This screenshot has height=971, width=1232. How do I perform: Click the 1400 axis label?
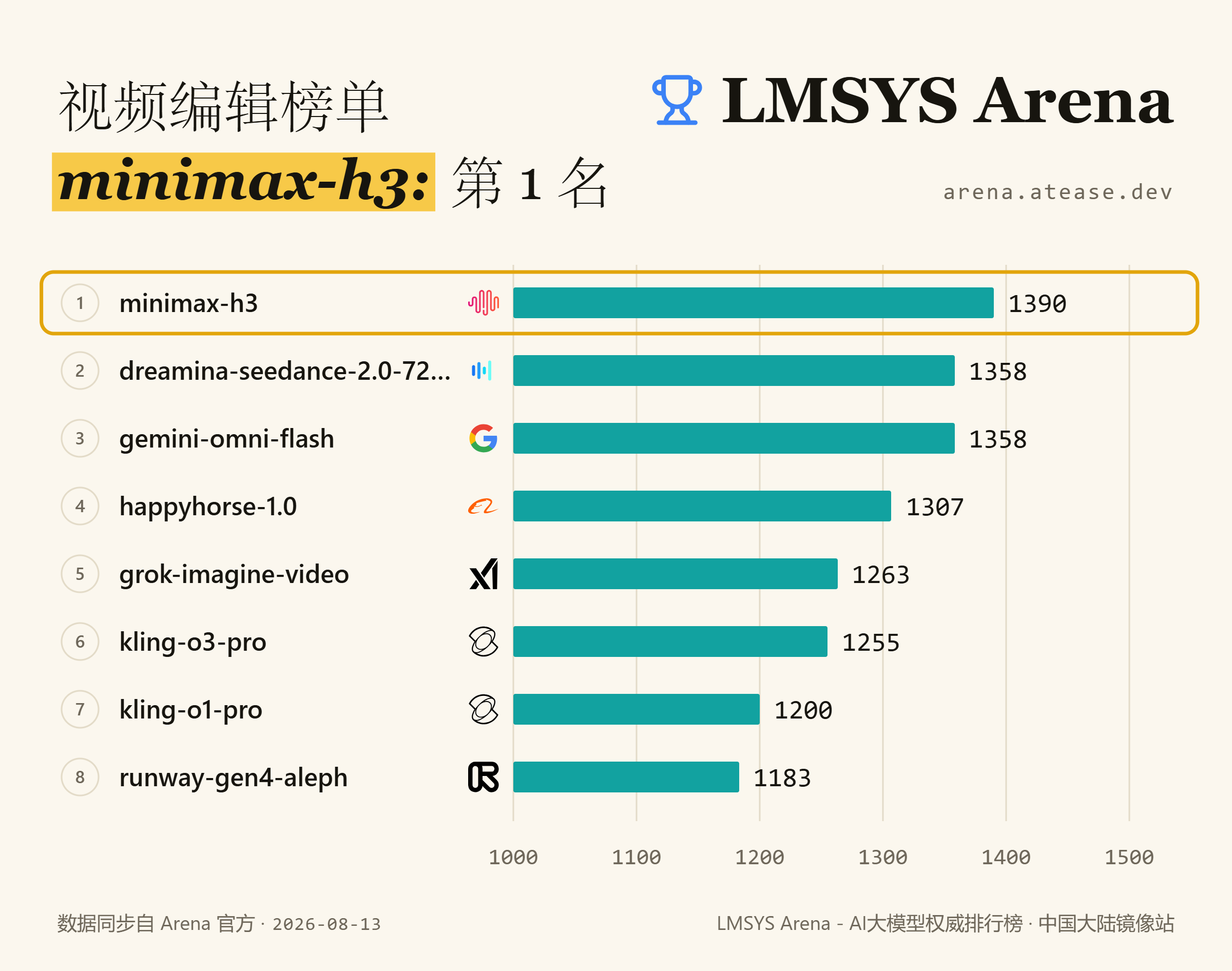click(1006, 857)
